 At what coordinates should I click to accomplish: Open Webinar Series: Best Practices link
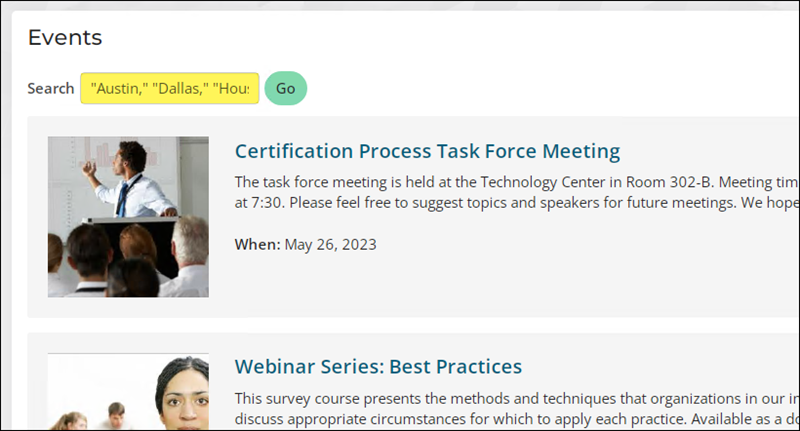[378, 367]
